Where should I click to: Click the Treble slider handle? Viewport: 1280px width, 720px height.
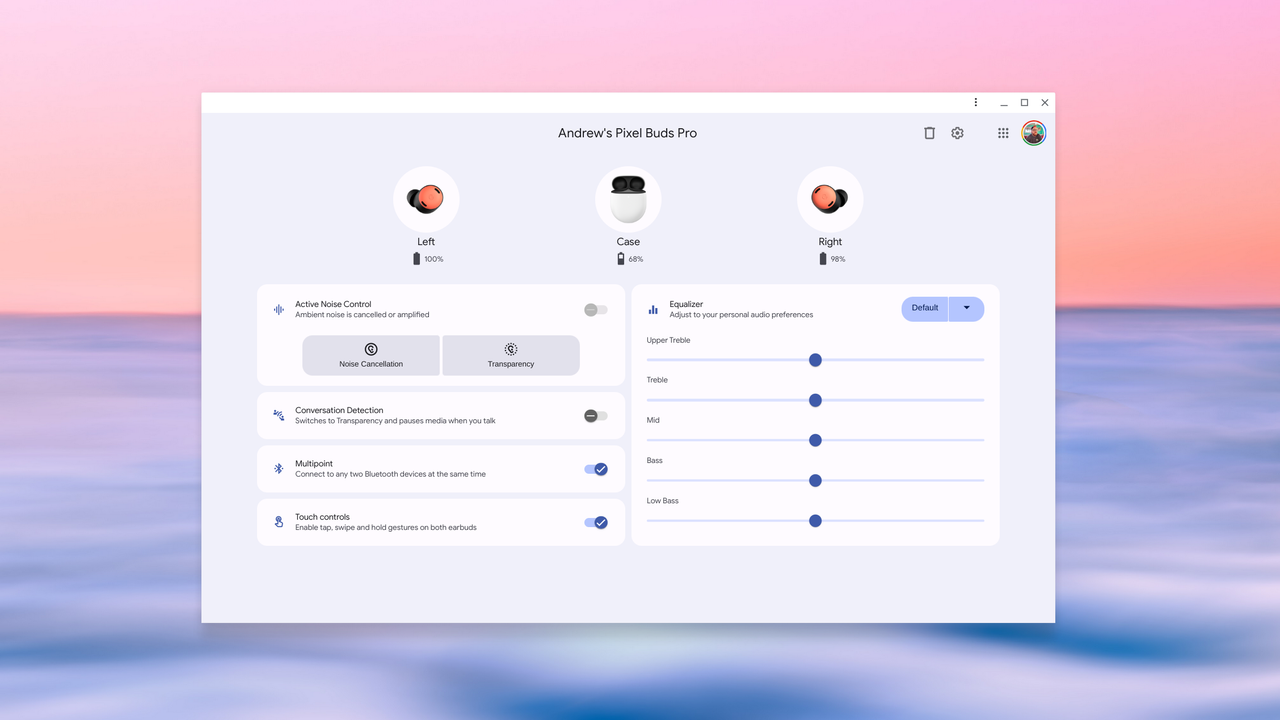coord(815,400)
